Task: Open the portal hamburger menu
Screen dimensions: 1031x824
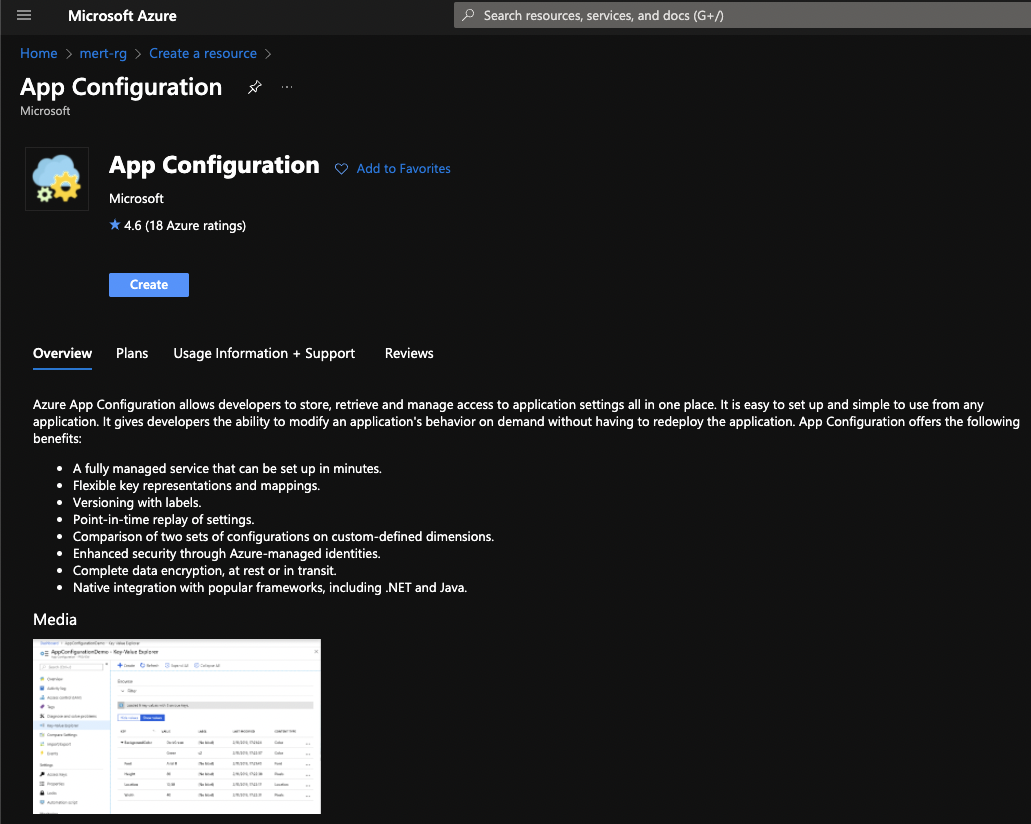Action: point(24,15)
